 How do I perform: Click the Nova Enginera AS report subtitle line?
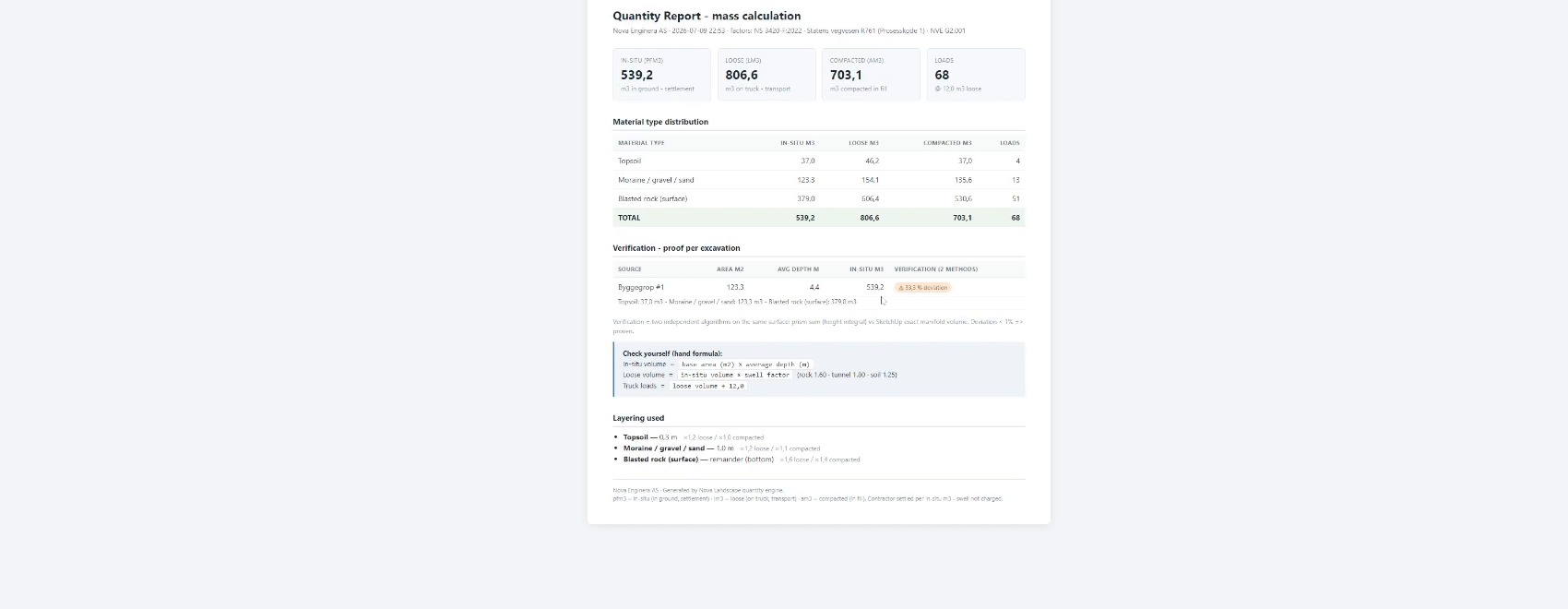(x=789, y=30)
